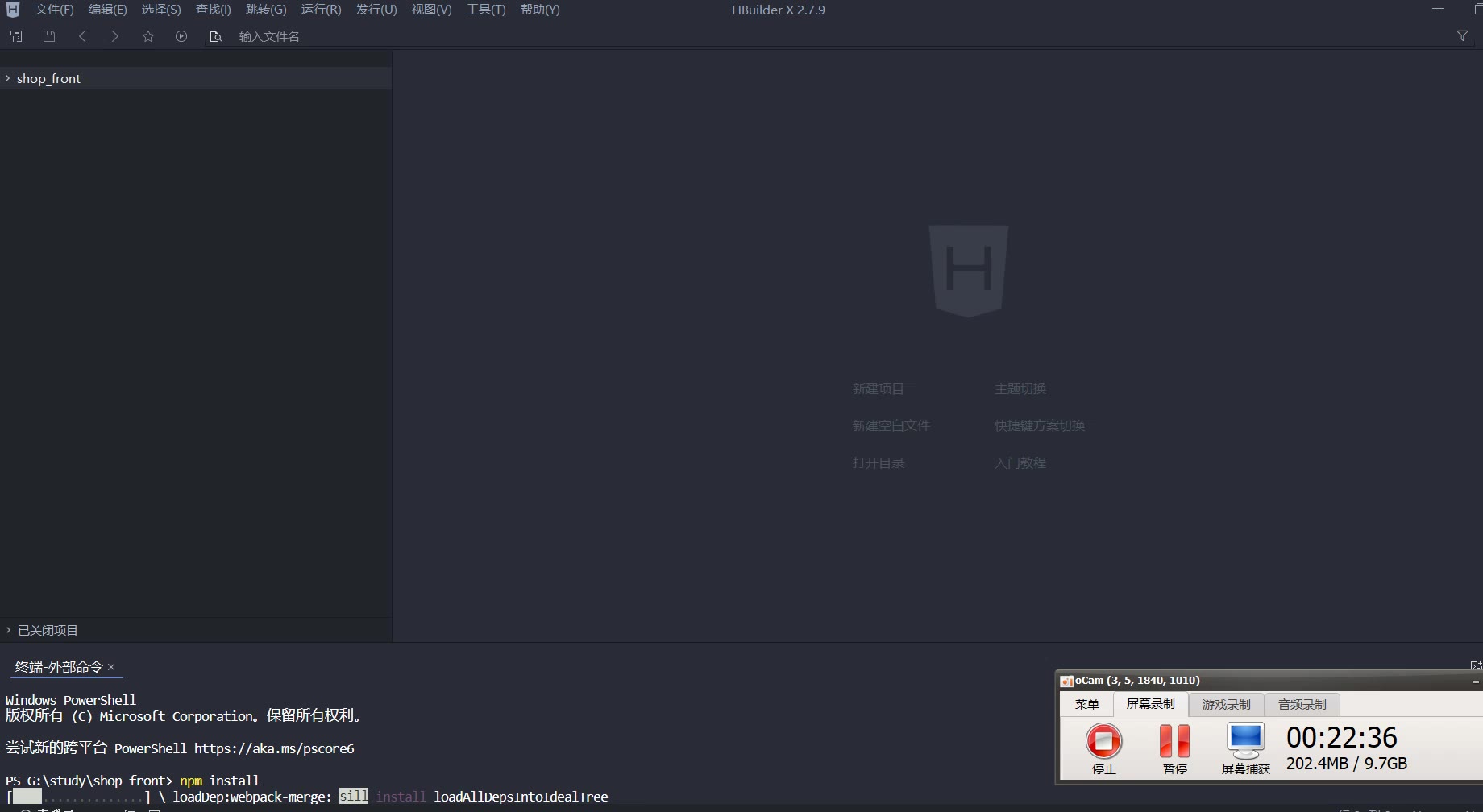Click oCam 屏幕捕获 screen capture button
Screen dimensions: 1483x812
tap(1245, 749)
